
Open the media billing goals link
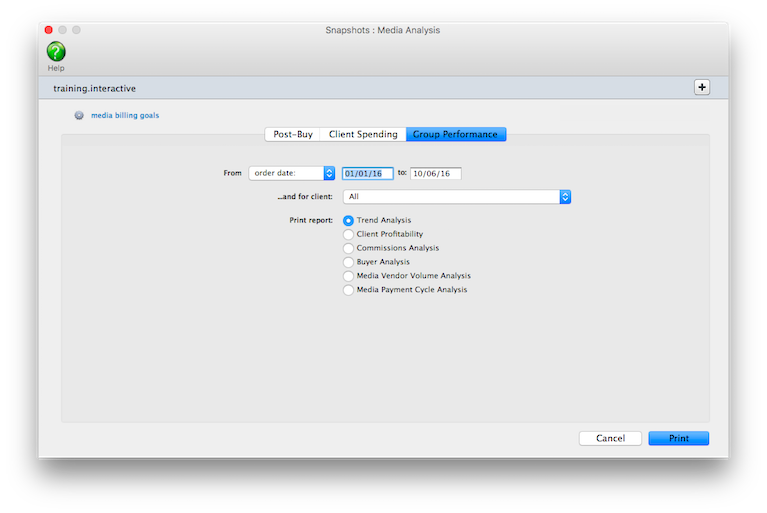click(125, 115)
